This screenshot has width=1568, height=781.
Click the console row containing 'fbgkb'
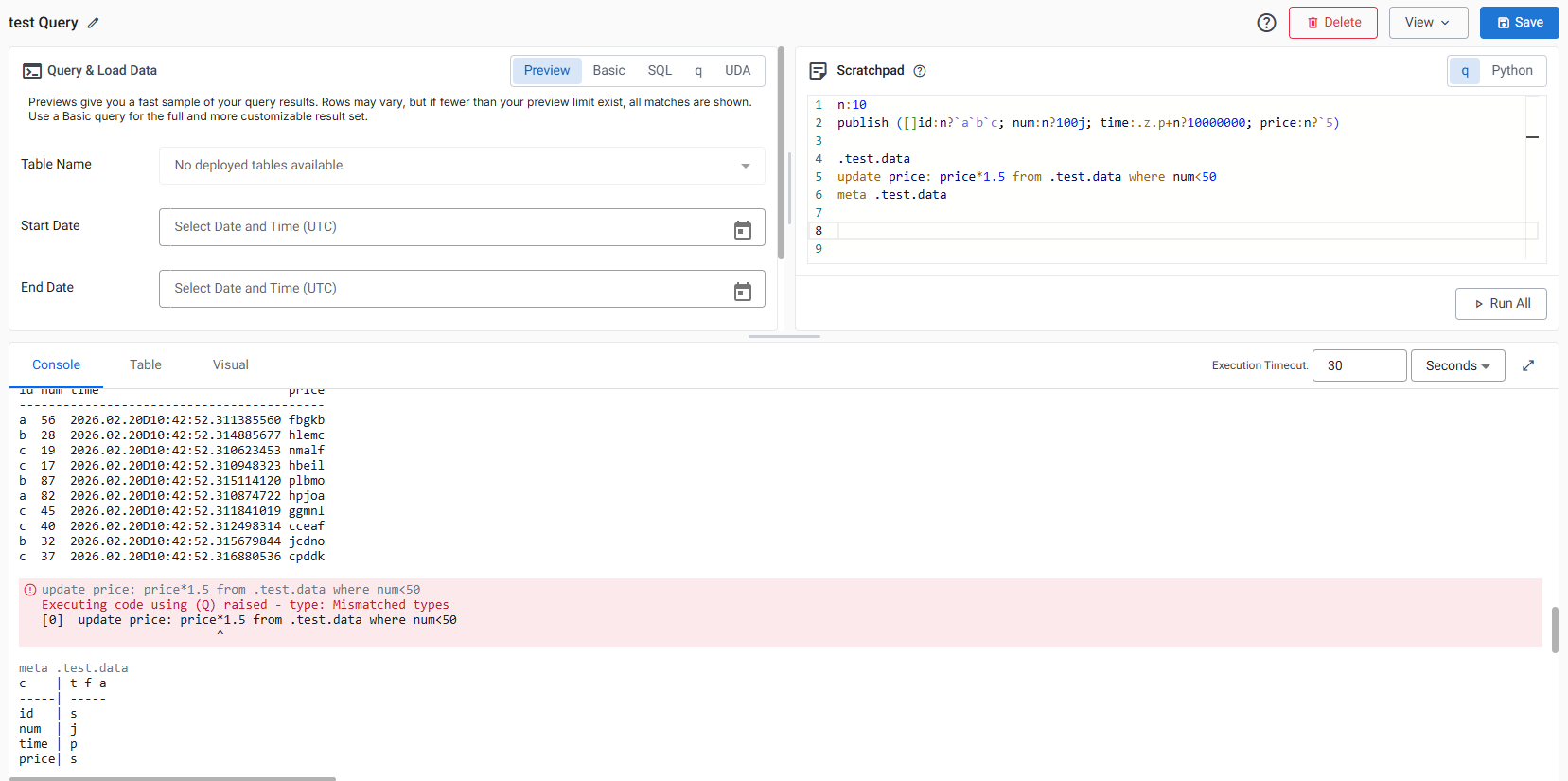pos(172,420)
